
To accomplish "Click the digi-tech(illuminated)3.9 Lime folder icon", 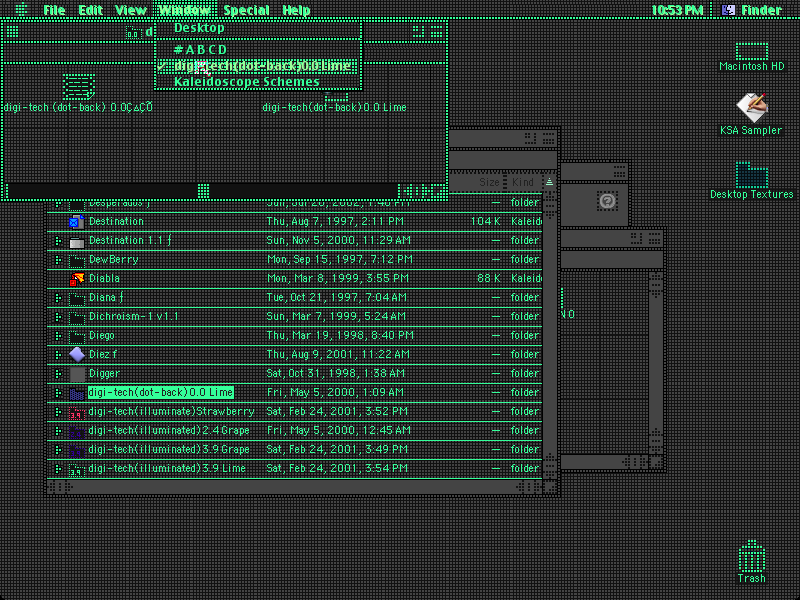I will coord(77,469).
